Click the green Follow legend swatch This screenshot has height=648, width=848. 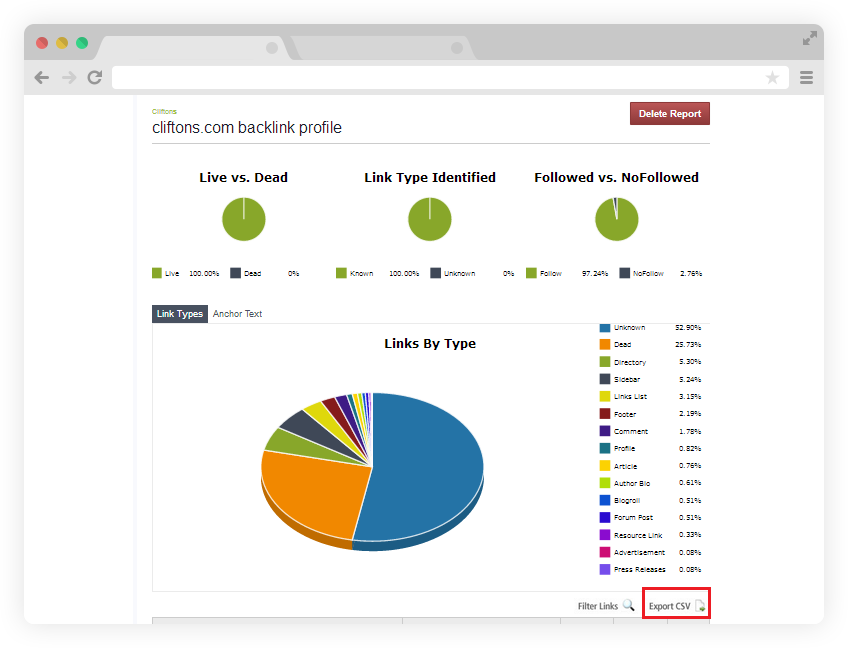(531, 273)
